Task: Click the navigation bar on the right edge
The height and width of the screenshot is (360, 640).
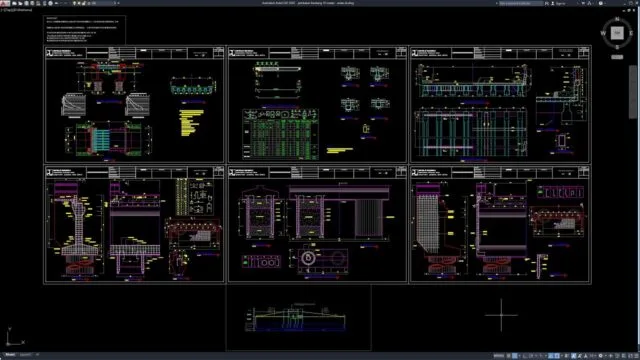Action: click(633, 92)
